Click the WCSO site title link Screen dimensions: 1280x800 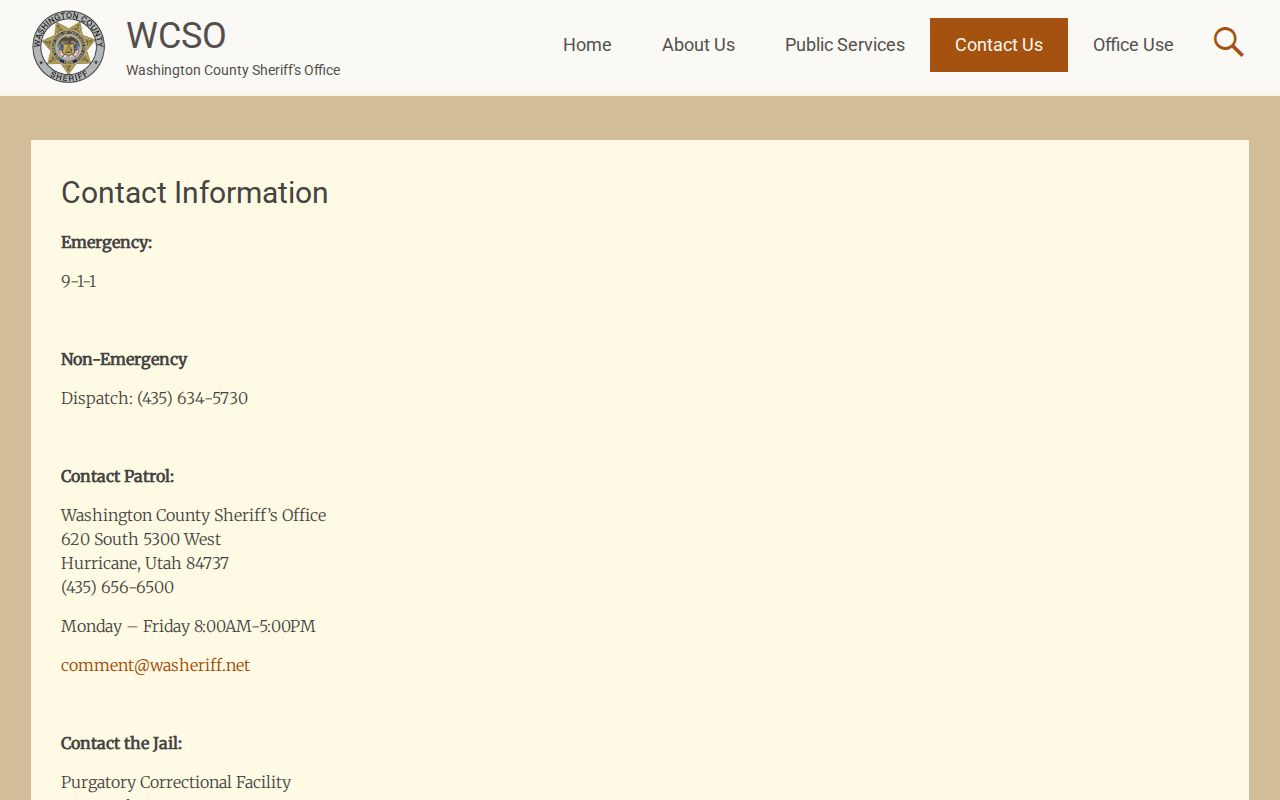(176, 35)
